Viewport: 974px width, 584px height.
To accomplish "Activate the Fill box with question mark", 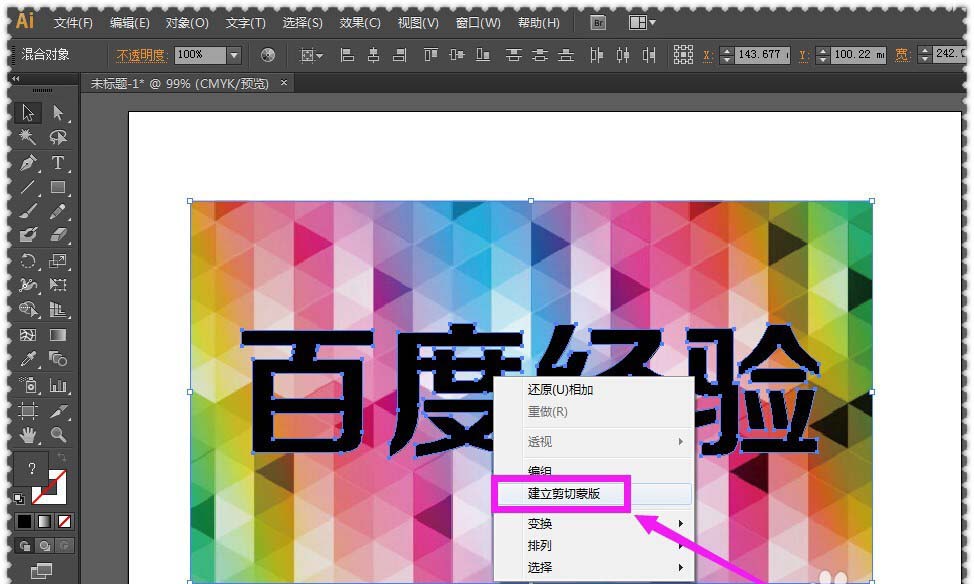I will pos(32,468).
